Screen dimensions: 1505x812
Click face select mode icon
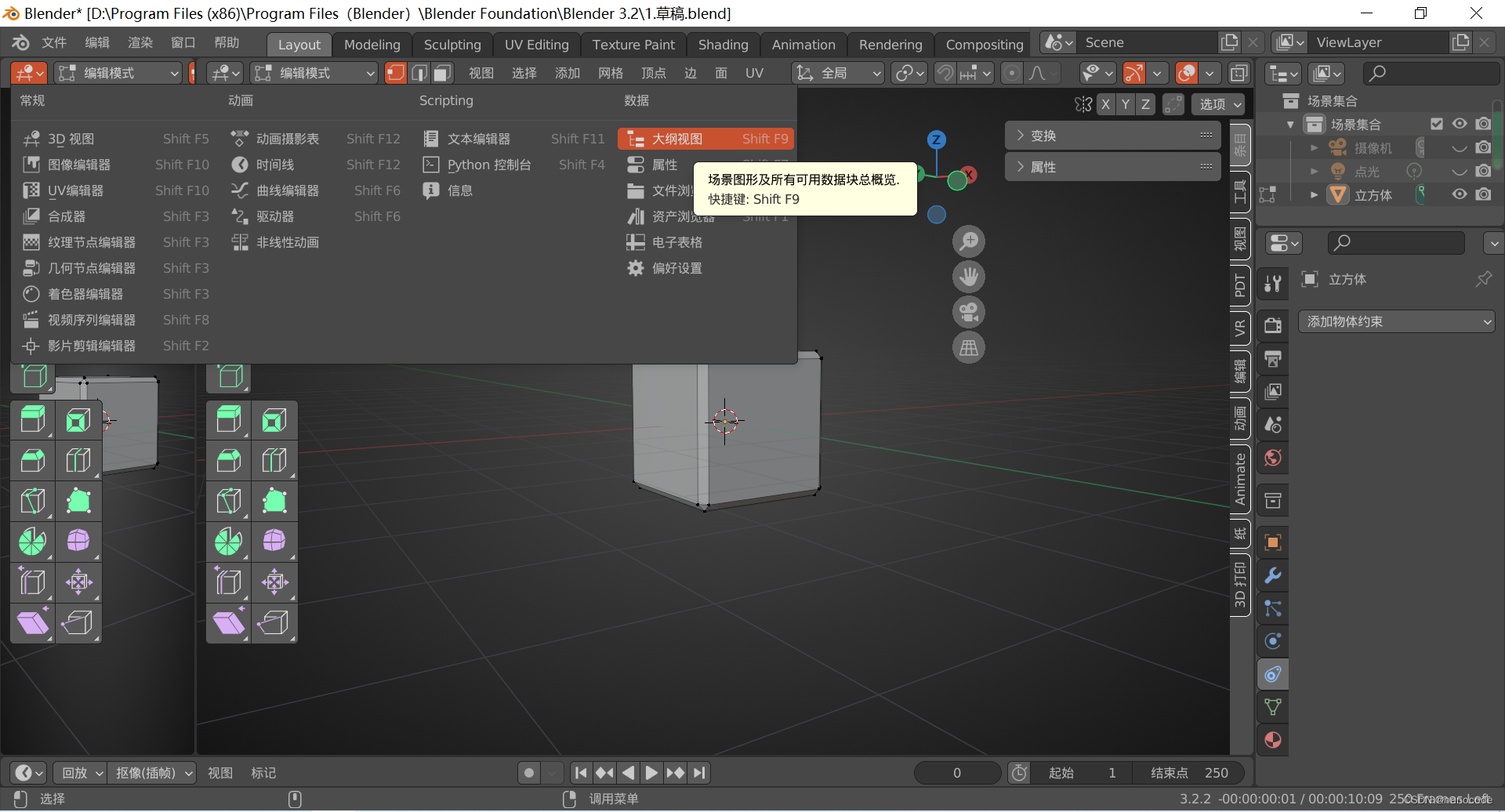click(443, 73)
